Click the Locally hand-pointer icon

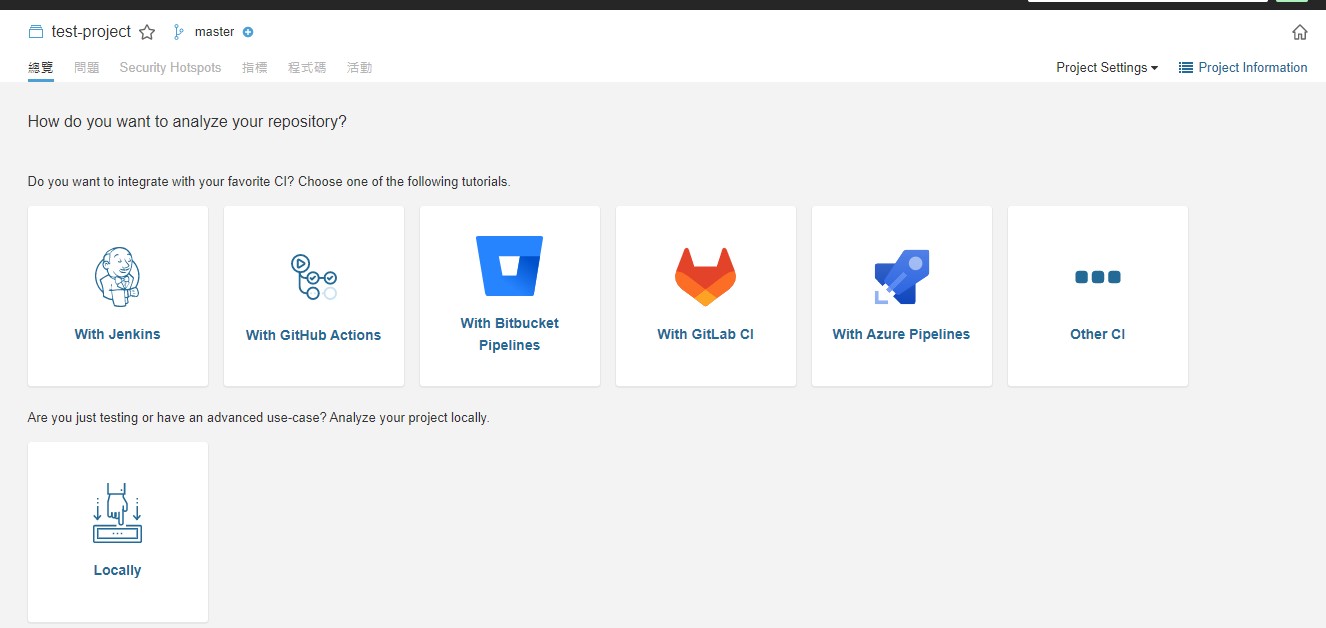pos(117,513)
